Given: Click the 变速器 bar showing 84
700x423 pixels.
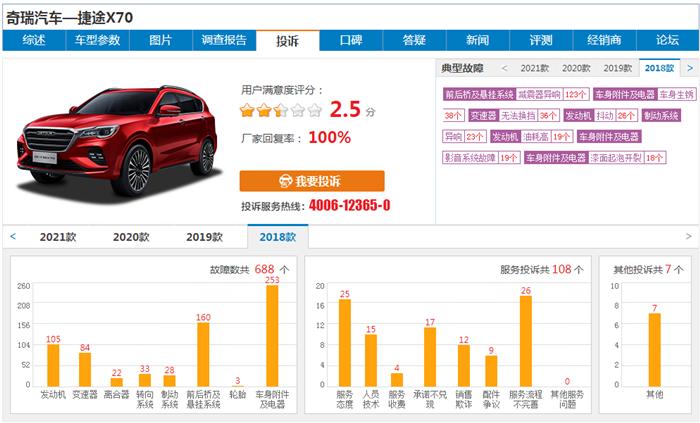Looking at the screenshot, I should (85, 369).
